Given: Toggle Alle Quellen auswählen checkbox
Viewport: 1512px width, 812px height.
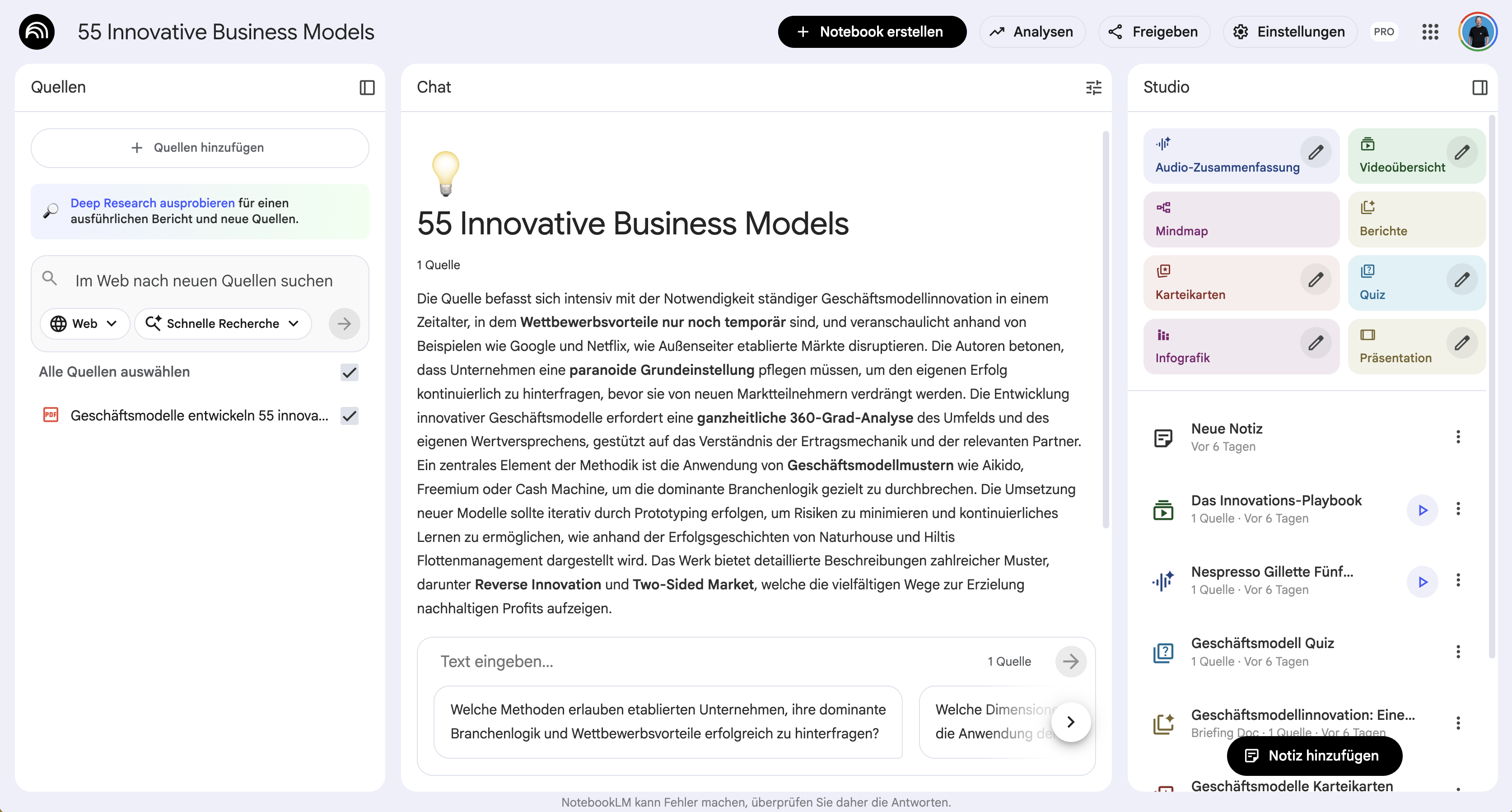Looking at the screenshot, I should [x=349, y=372].
